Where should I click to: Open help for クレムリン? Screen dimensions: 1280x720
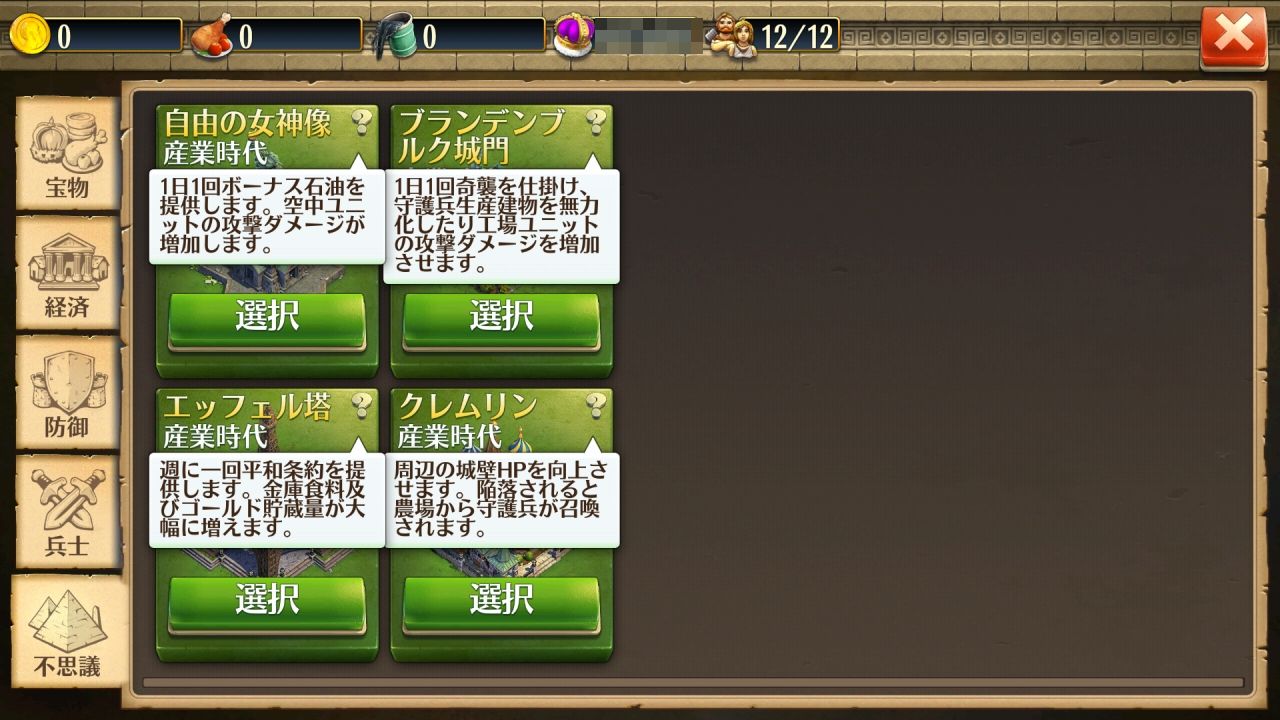596,406
